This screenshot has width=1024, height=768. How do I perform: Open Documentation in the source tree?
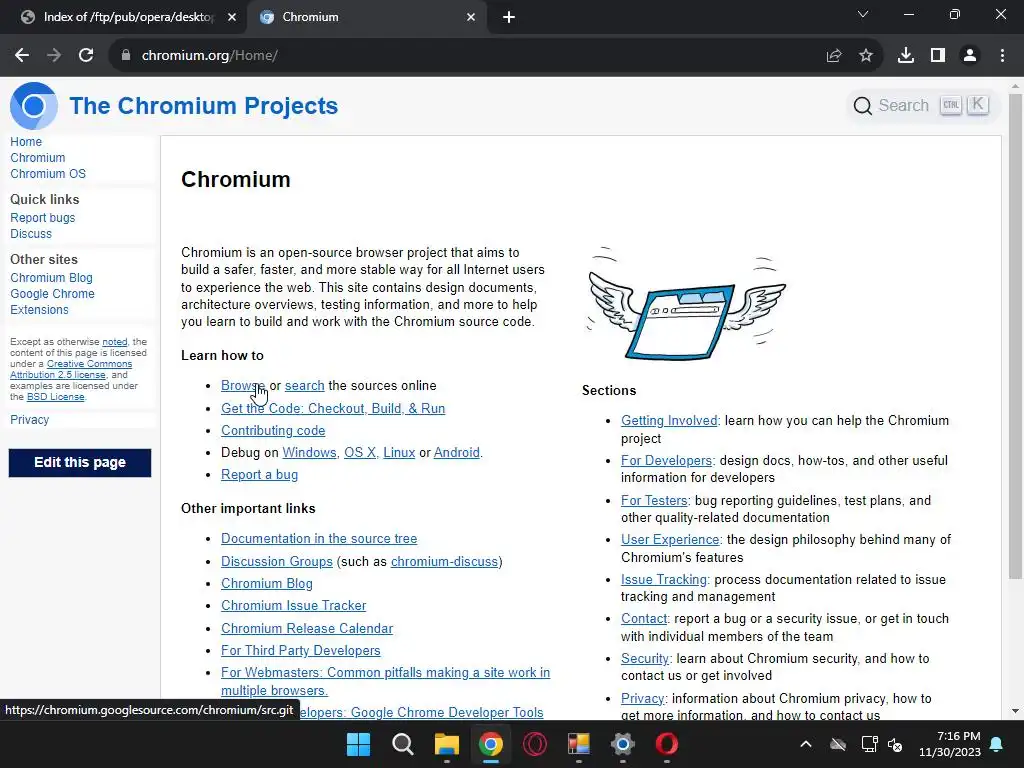click(x=319, y=539)
